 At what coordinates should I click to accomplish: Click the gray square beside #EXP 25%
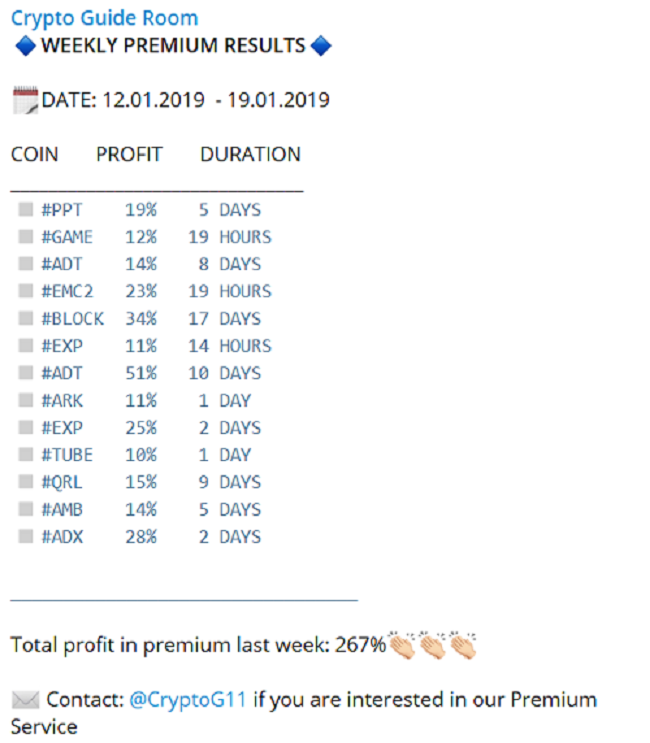click(x=25, y=428)
